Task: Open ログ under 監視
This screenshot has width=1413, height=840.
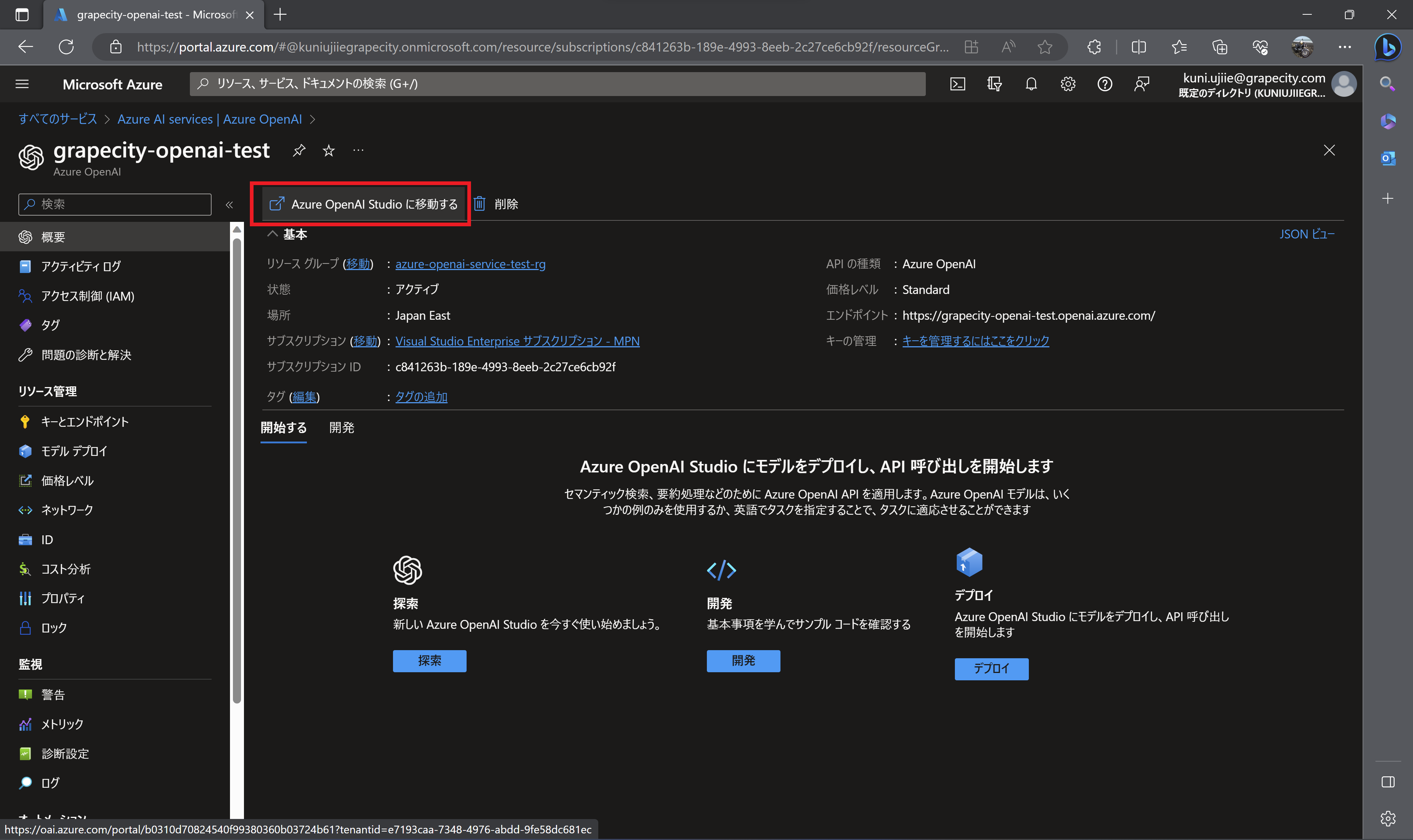Action: (115, 782)
